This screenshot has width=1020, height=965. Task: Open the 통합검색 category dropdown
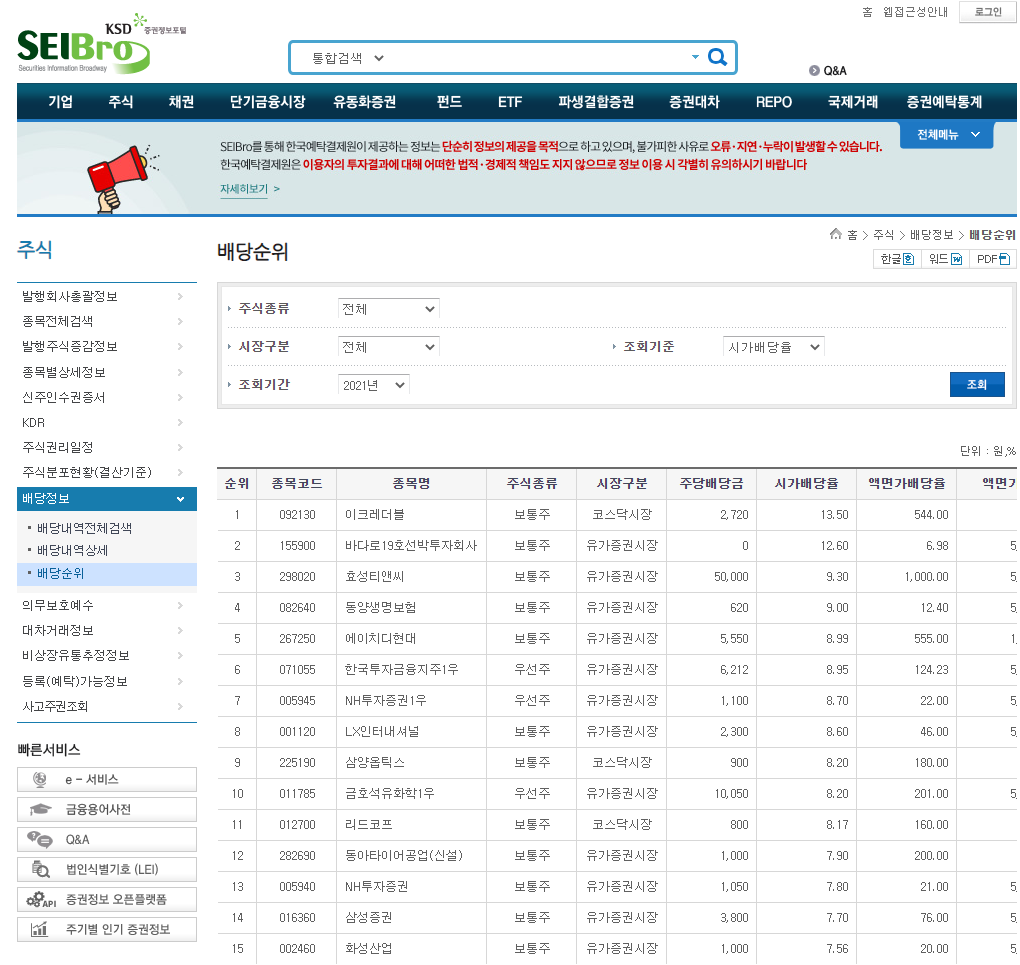click(347, 58)
